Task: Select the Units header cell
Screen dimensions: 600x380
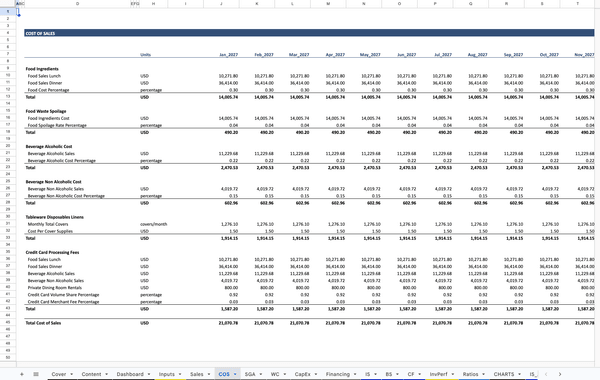Action: (145, 55)
